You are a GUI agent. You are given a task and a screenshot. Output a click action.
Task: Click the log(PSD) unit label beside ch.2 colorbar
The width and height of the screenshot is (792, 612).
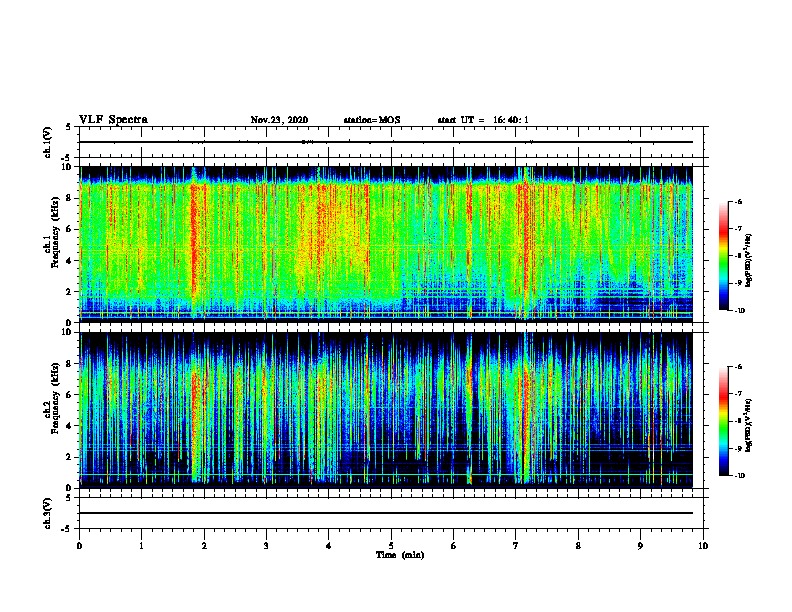pos(749,425)
